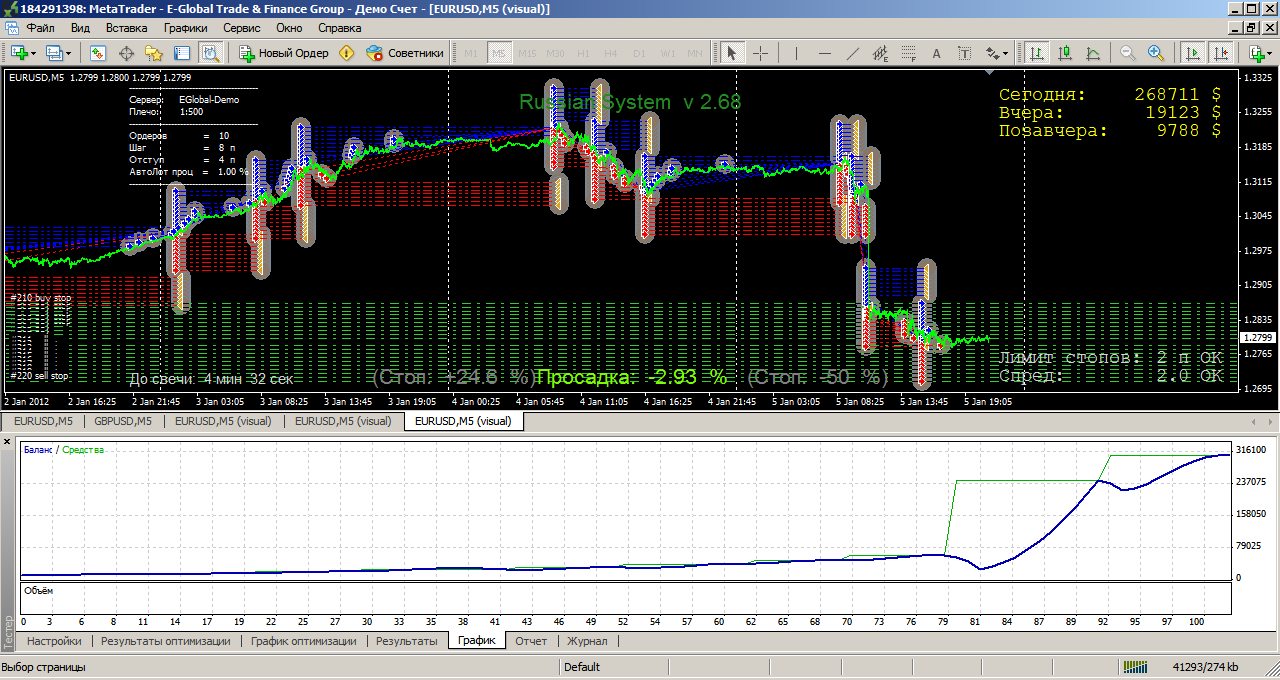This screenshot has width=1280, height=680.
Task: Open the Журнал tab
Action: (587, 641)
